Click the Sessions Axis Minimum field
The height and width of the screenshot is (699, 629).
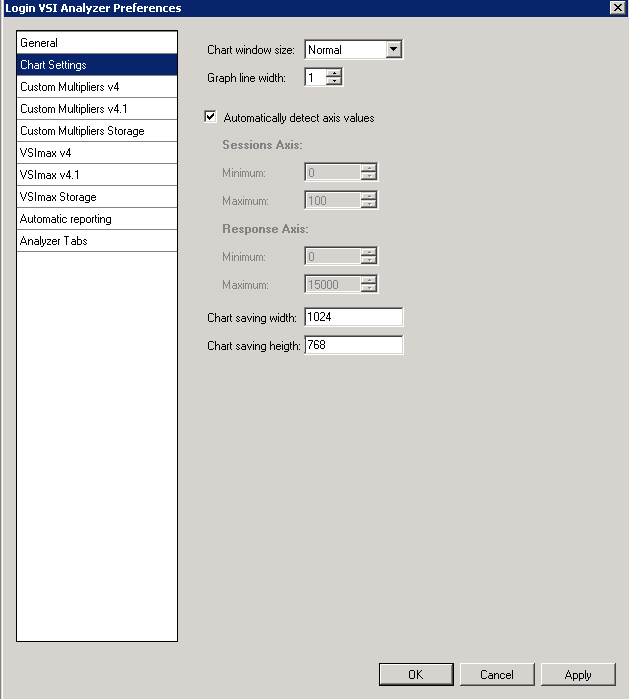[333, 172]
